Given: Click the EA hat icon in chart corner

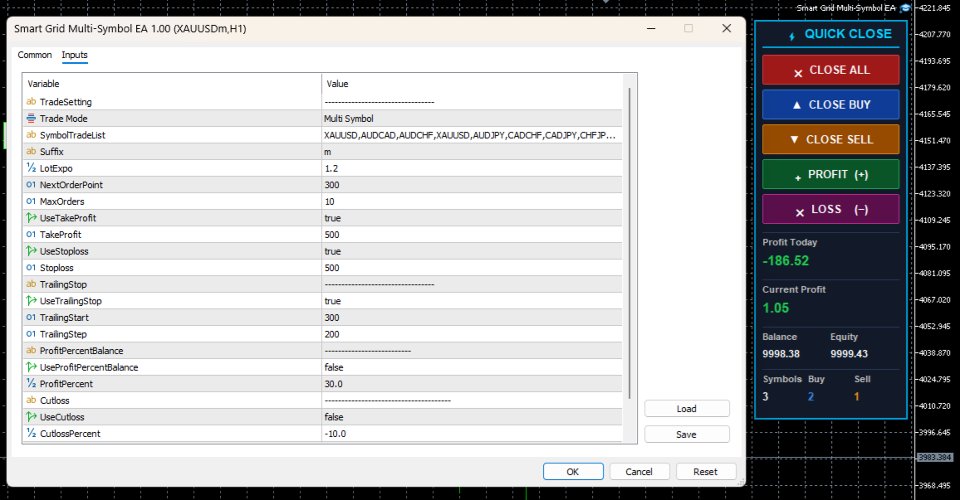Looking at the screenshot, I should (906, 8).
